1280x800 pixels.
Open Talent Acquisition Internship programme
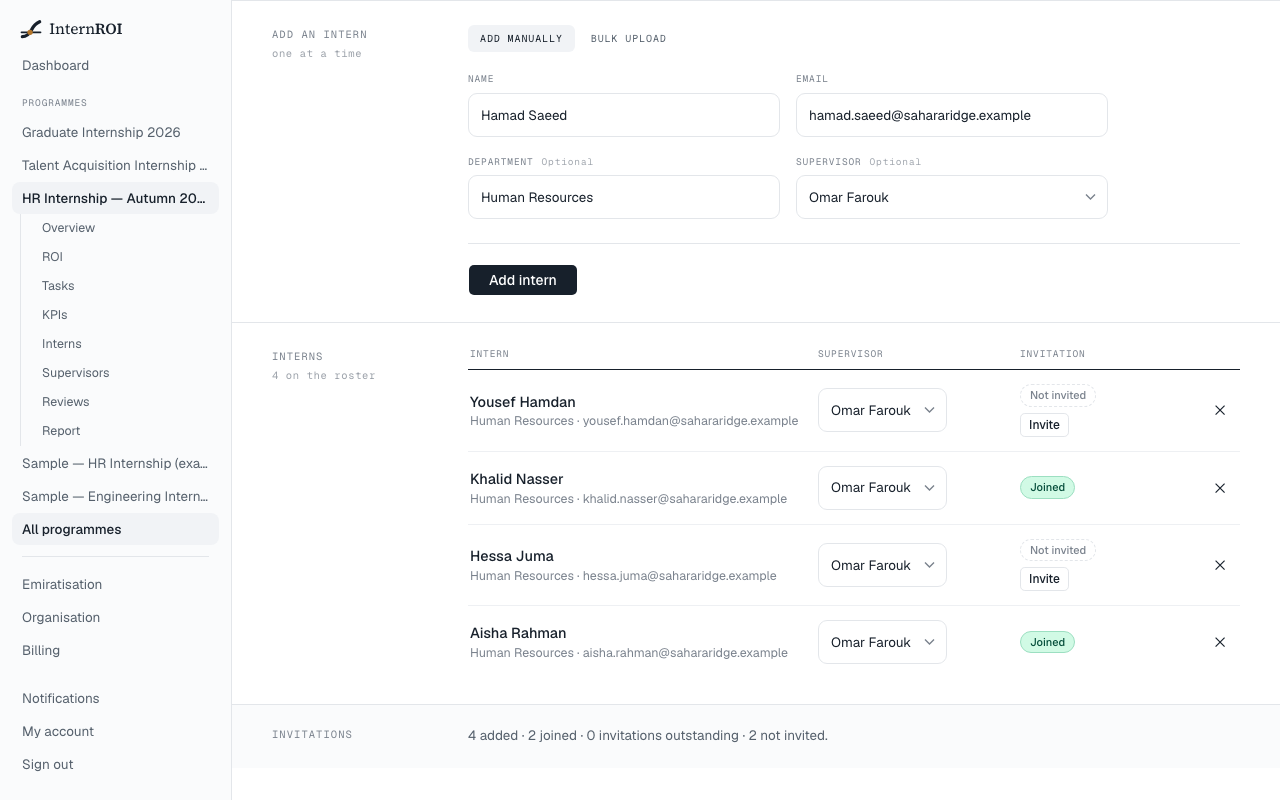(x=115, y=166)
